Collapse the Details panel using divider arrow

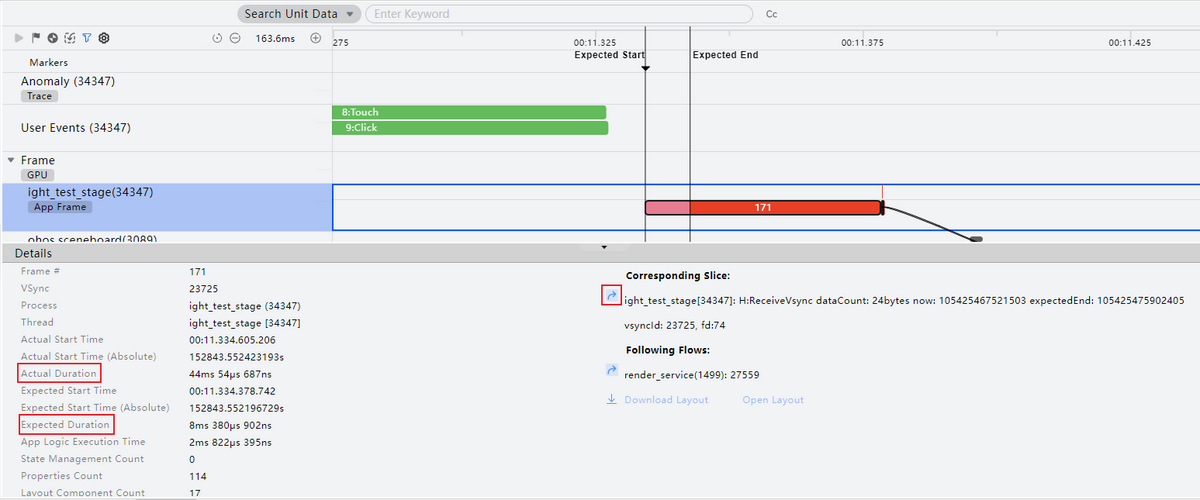click(603, 246)
